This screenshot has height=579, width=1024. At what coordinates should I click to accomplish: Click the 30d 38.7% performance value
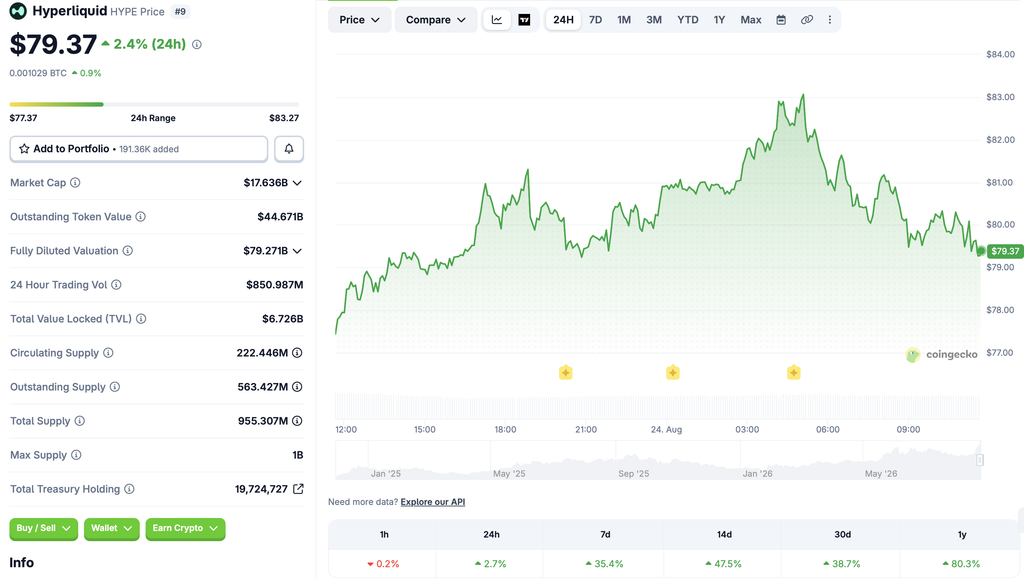pyautogui.click(x=842, y=563)
